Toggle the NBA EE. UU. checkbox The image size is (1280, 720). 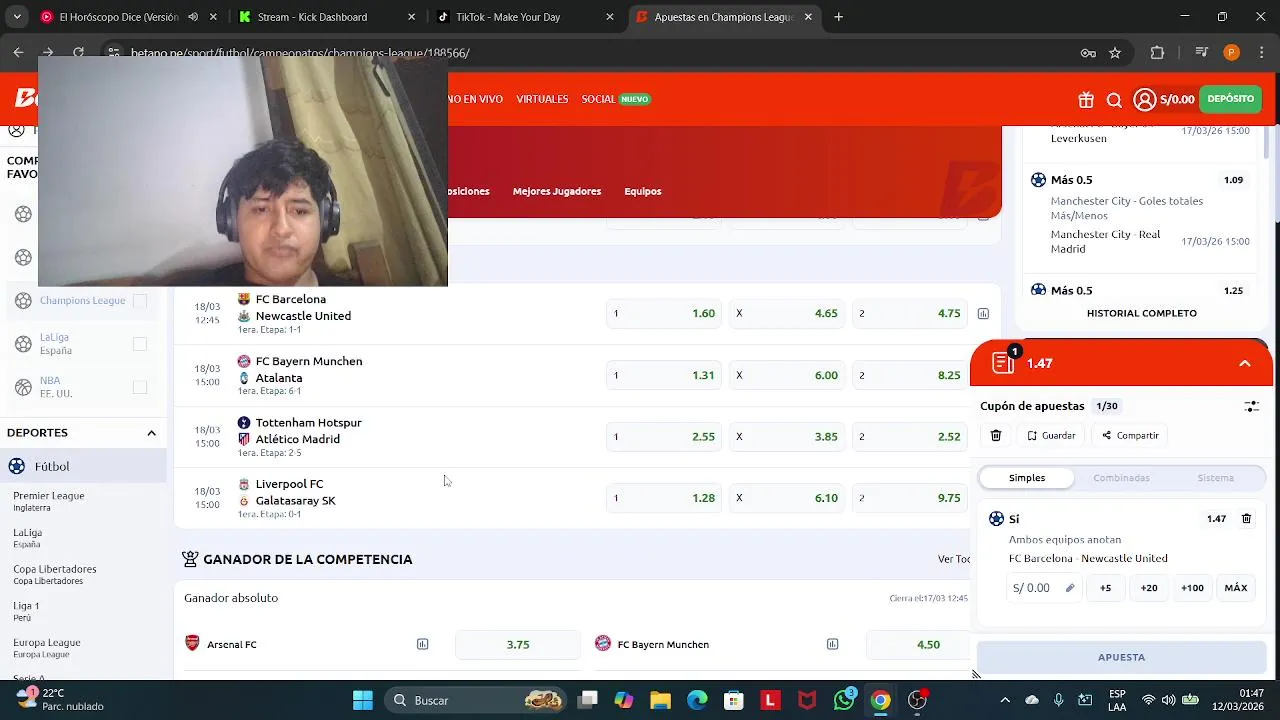140,387
